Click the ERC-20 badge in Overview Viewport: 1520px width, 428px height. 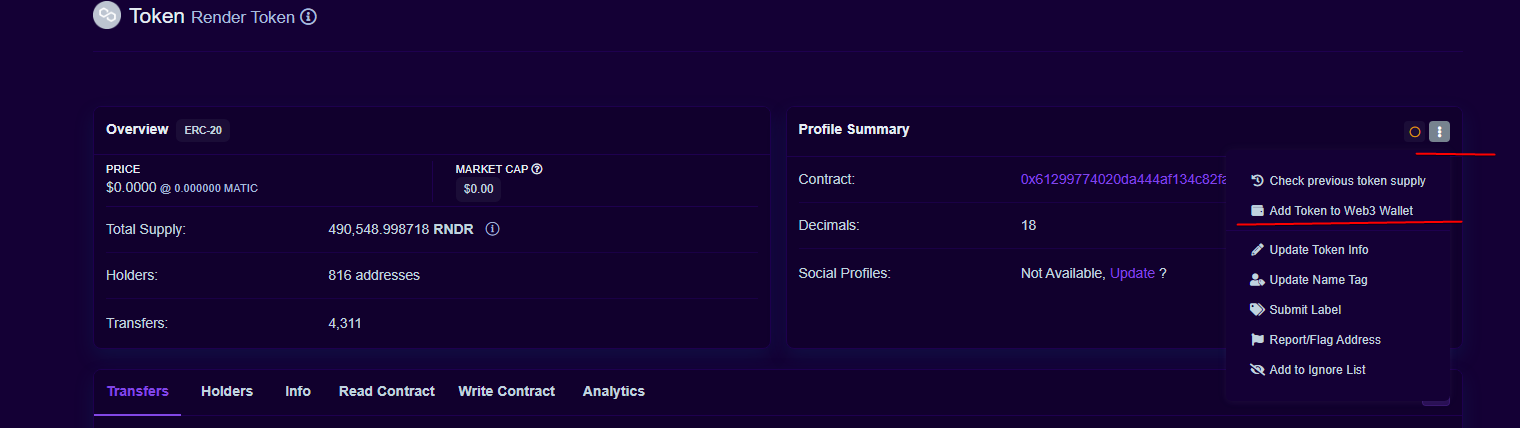coord(203,130)
